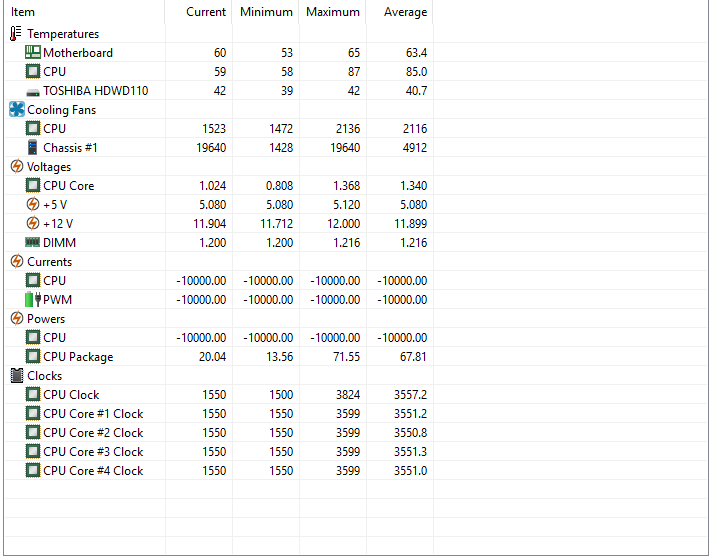Select the Clocks group row
Screen dimensions: 711x556
point(44,376)
